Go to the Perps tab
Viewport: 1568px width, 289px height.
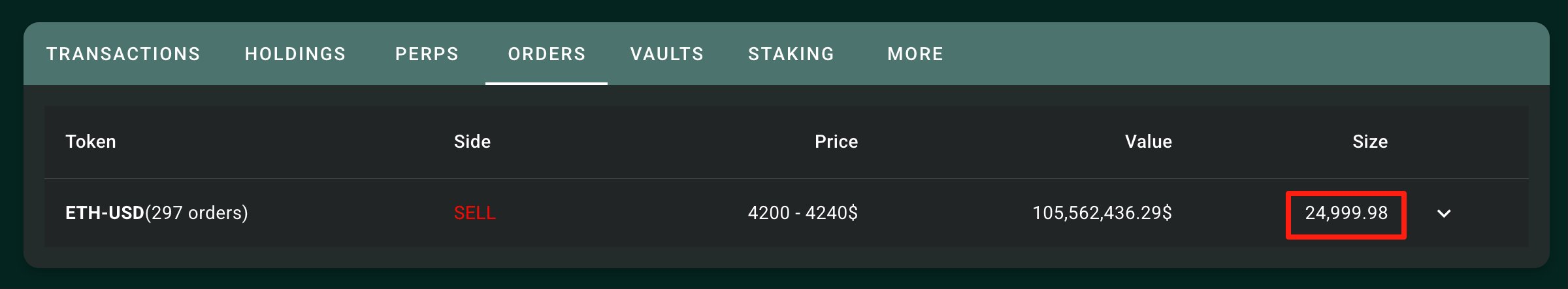point(427,54)
